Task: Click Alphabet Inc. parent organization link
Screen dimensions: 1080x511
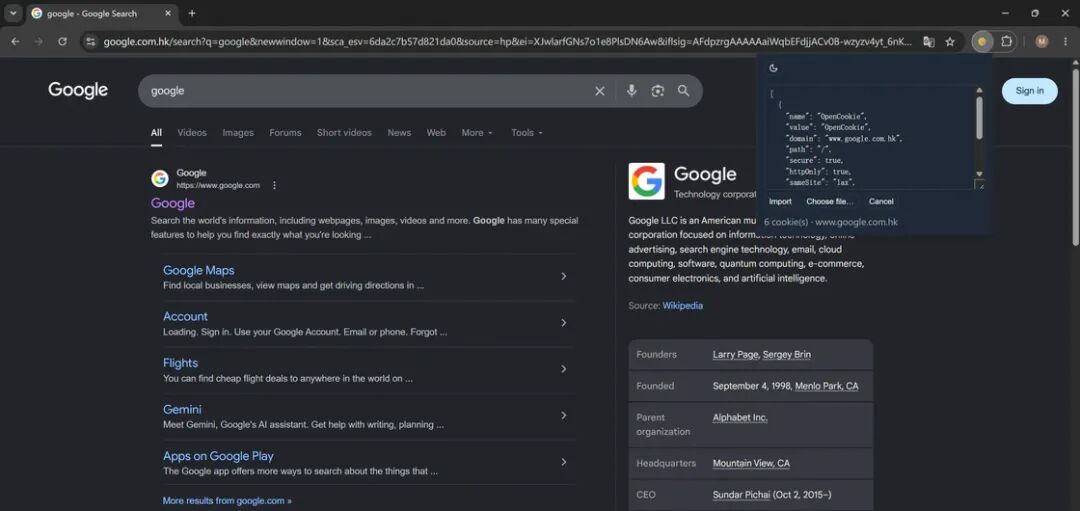Action: [740, 417]
